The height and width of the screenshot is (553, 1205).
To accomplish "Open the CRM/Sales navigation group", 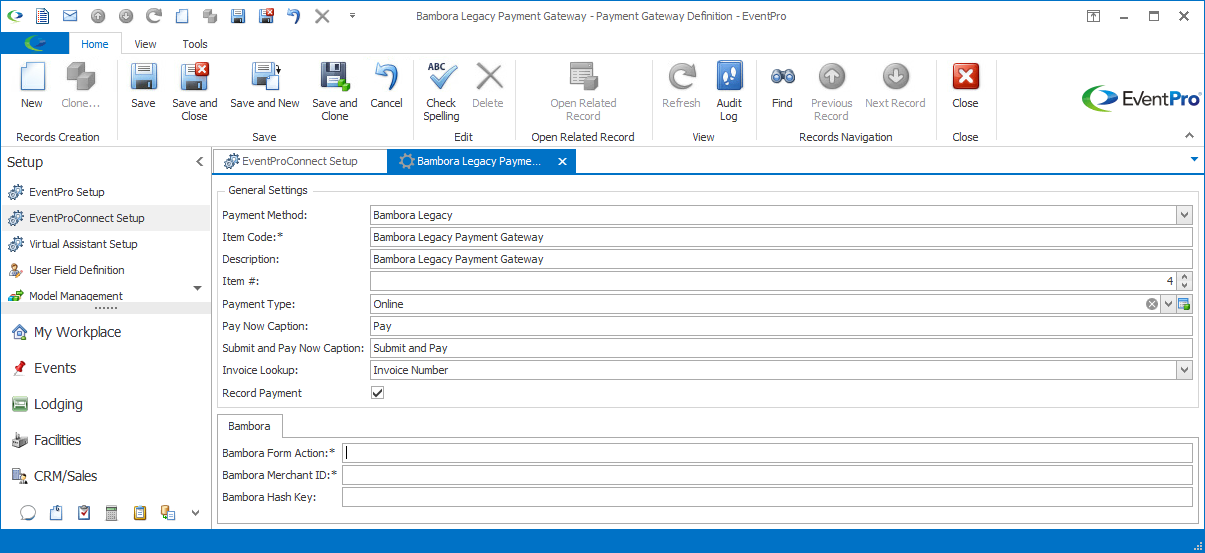I will click(106, 476).
